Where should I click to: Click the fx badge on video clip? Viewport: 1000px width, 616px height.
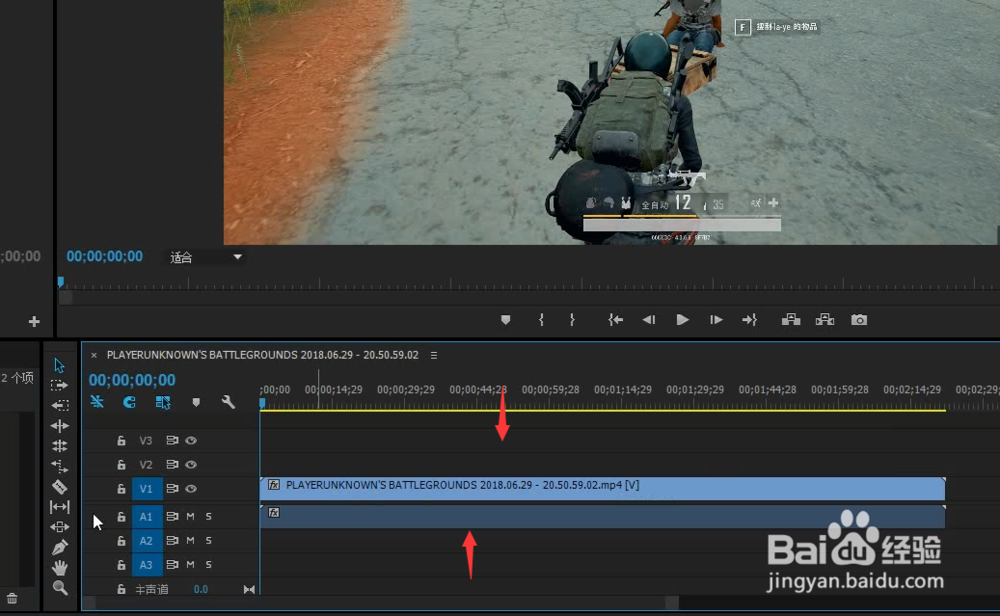[274, 485]
